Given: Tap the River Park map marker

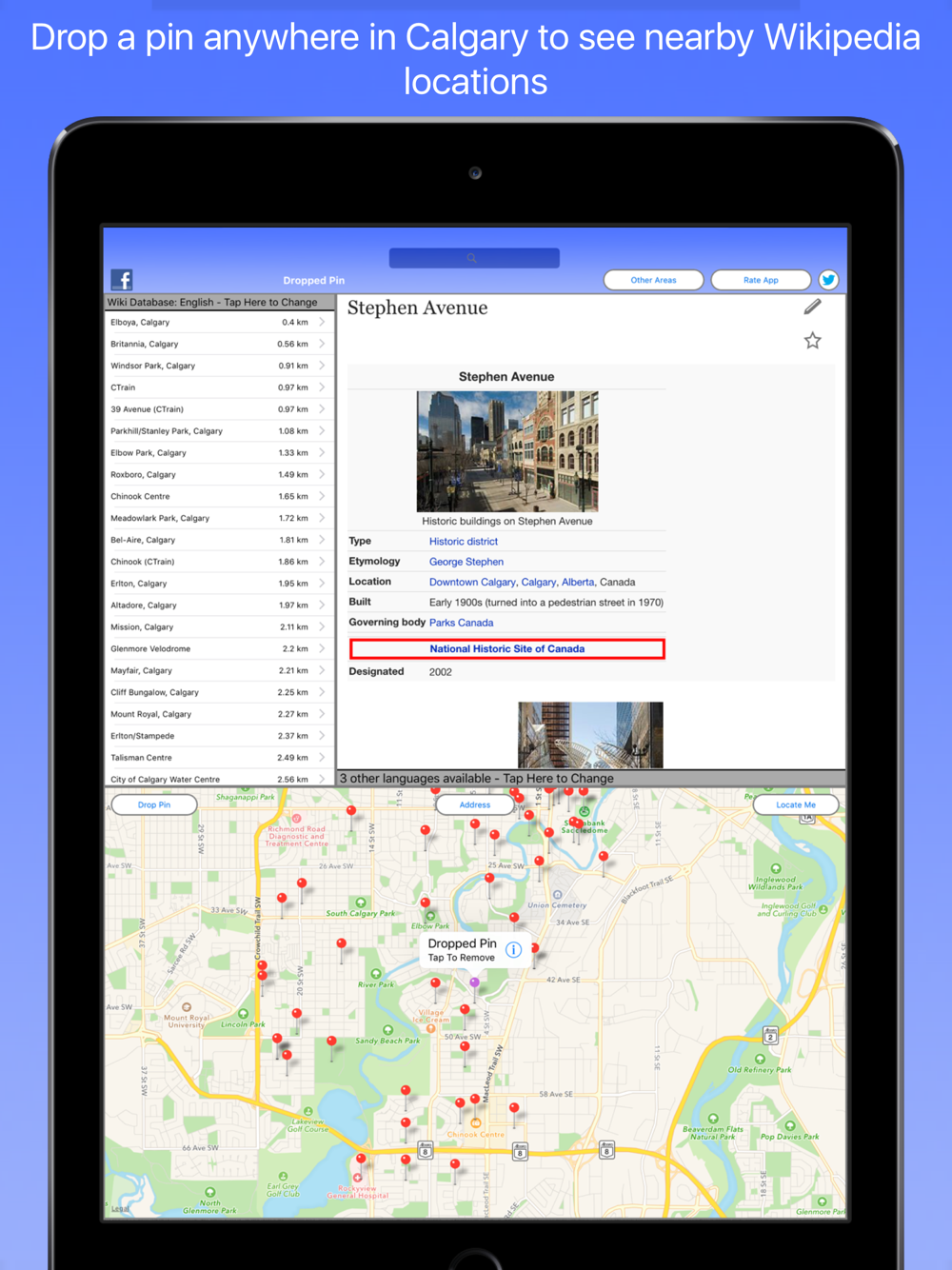Looking at the screenshot, I should click(x=376, y=974).
